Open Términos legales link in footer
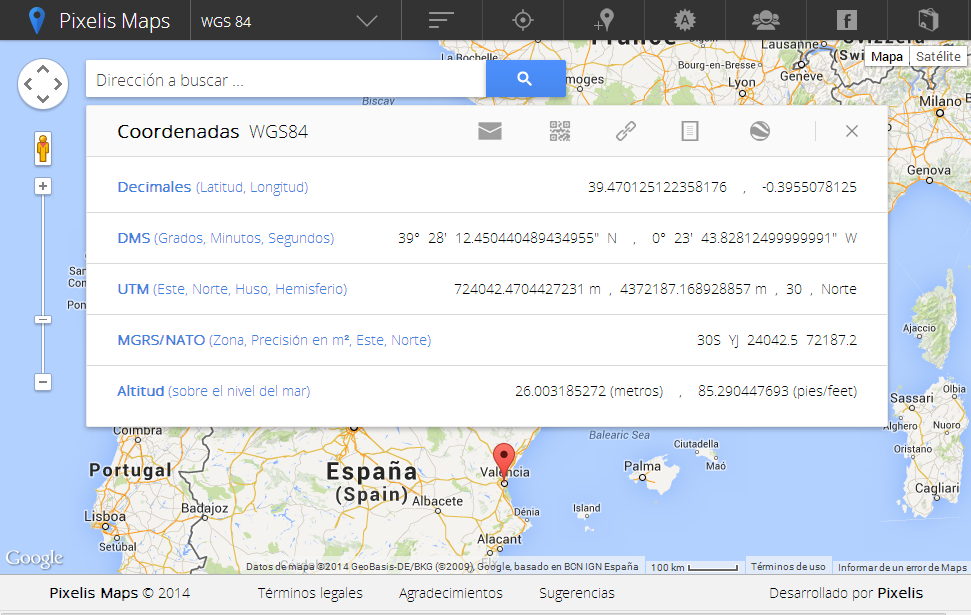The width and height of the screenshot is (971, 615). point(310,593)
